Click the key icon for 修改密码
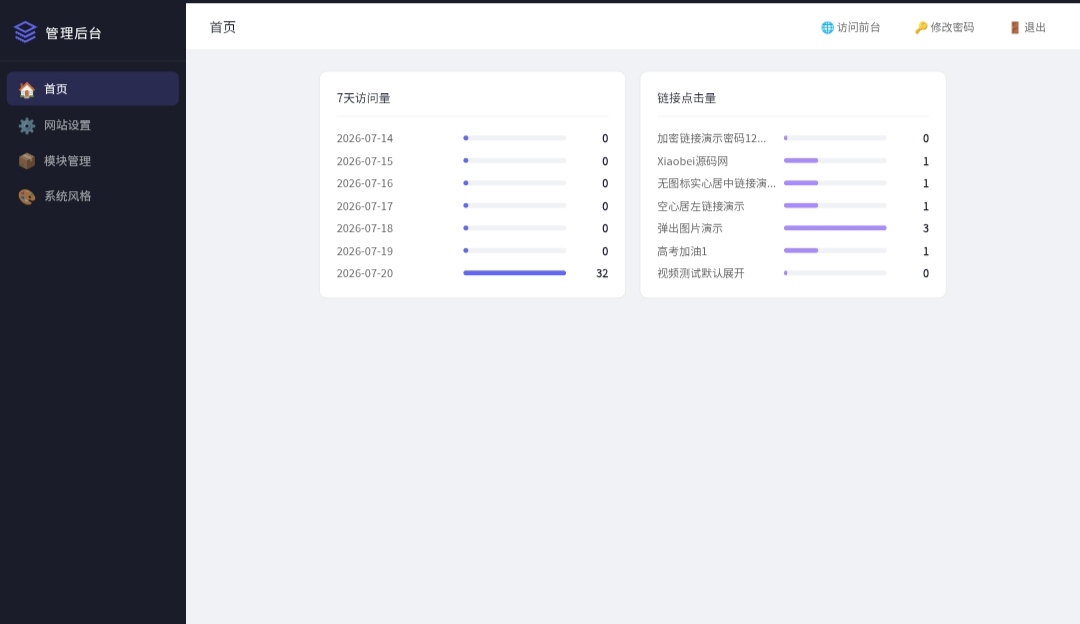 coord(921,28)
